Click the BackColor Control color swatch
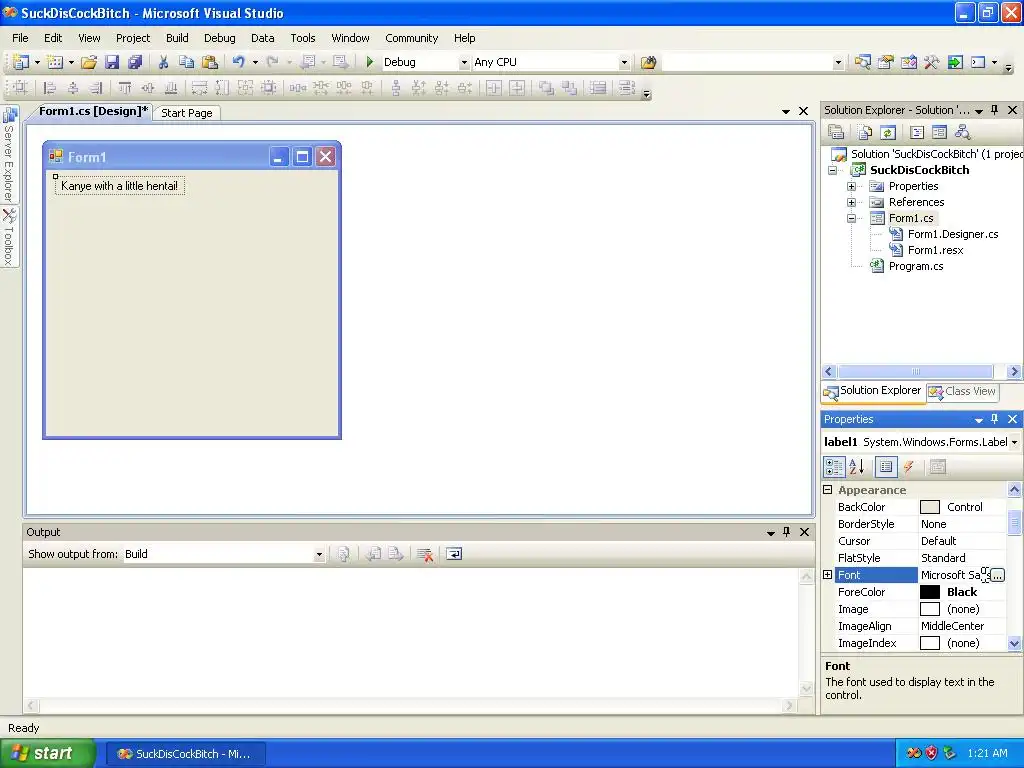The height and width of the screenshot is (768, 1024). [x=929, y=507]
